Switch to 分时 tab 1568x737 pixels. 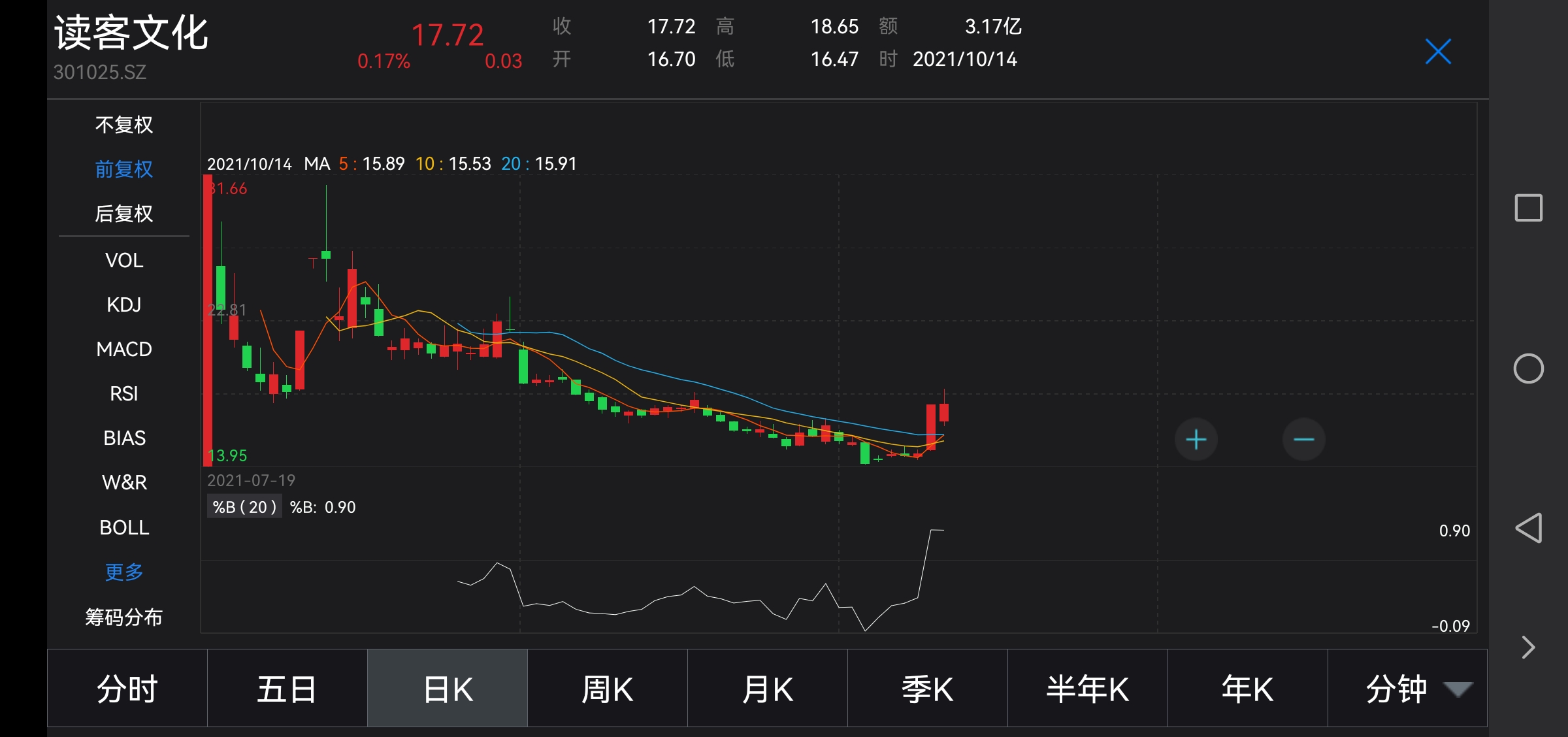point(127,689)
